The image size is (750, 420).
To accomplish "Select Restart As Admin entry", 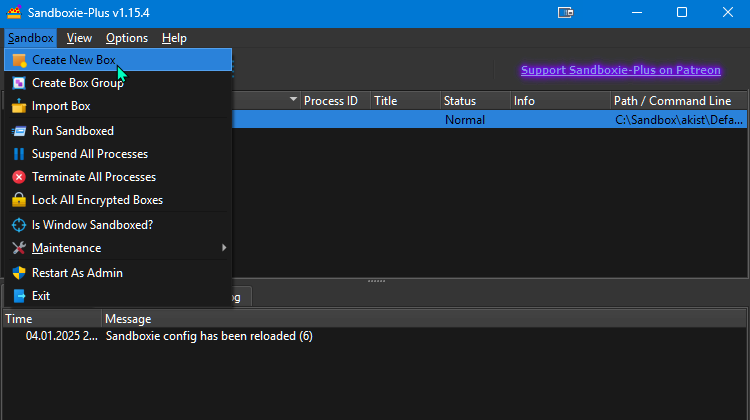I will click(x=118, y=272).
